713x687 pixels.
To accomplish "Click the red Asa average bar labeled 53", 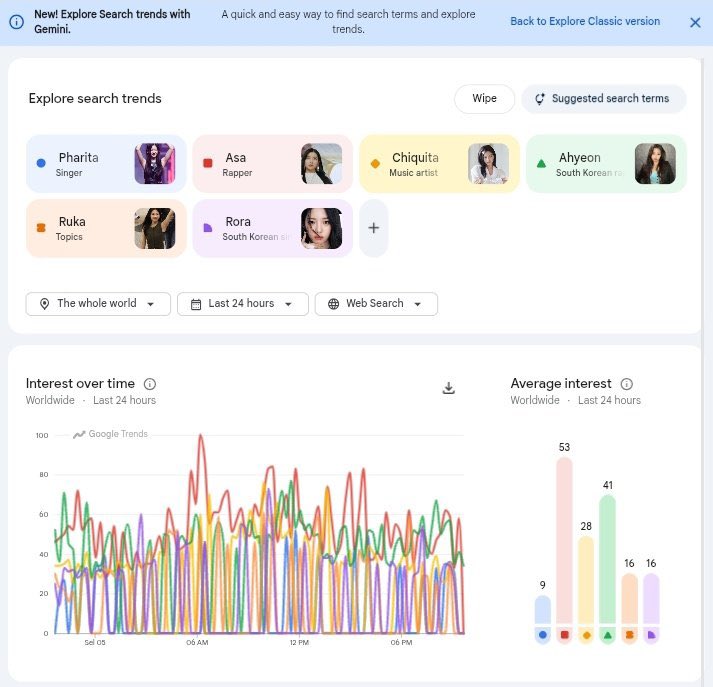I will [x=564, y=540].
